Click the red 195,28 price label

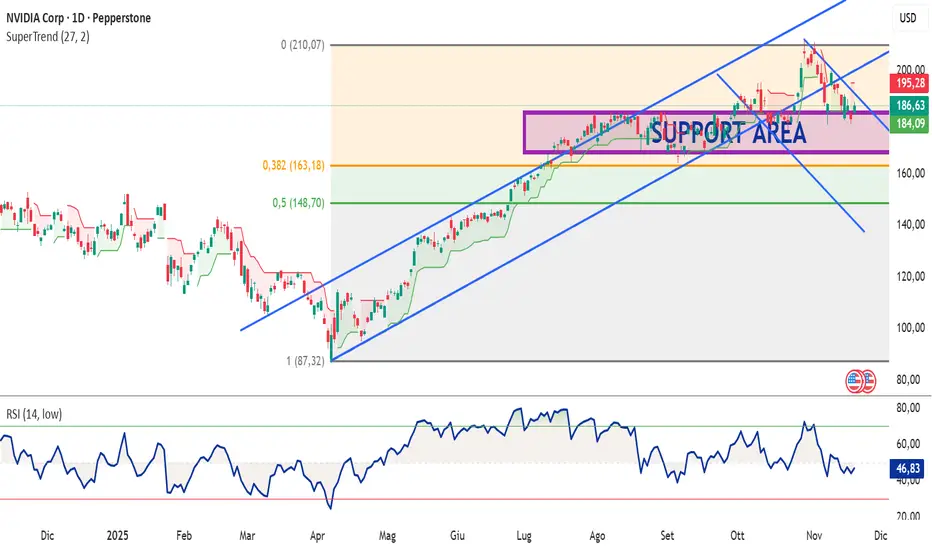909,83
